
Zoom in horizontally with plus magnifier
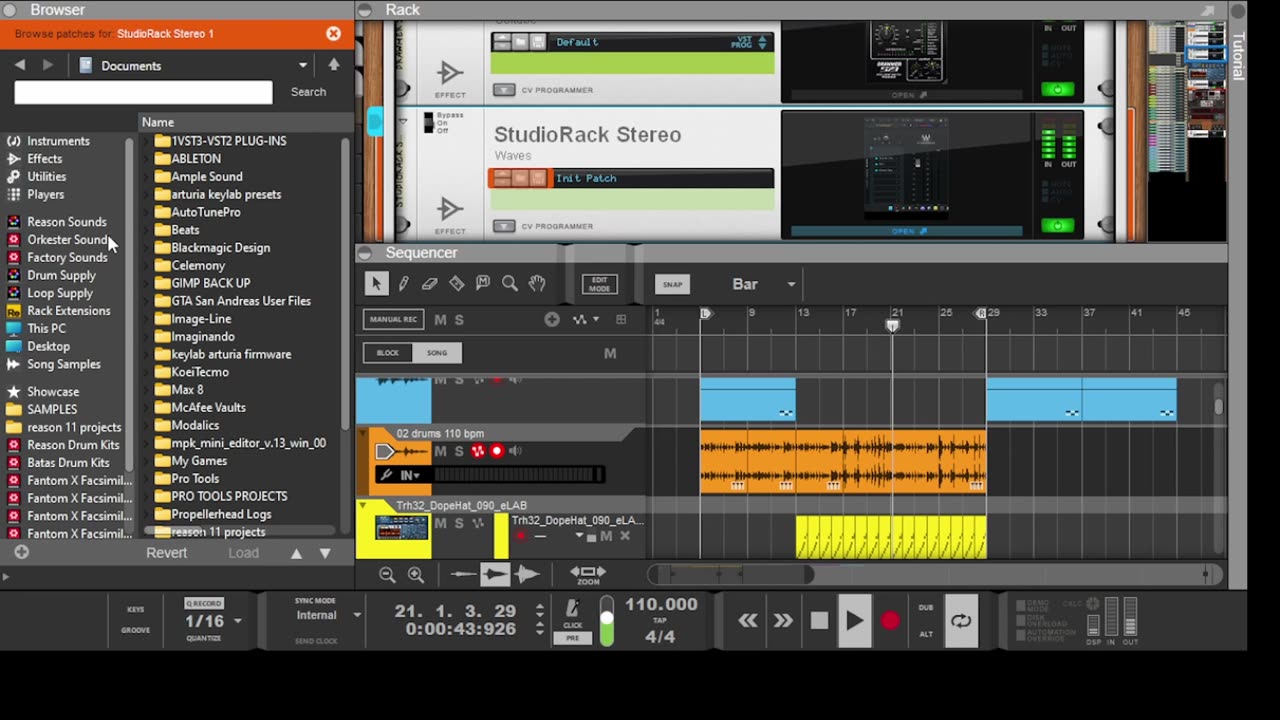[x=416, y=574]
